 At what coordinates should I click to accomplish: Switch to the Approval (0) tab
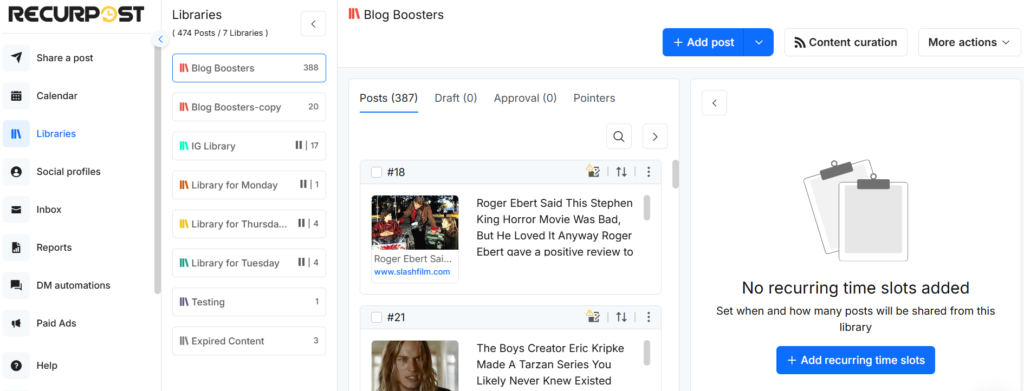[525, 99]
